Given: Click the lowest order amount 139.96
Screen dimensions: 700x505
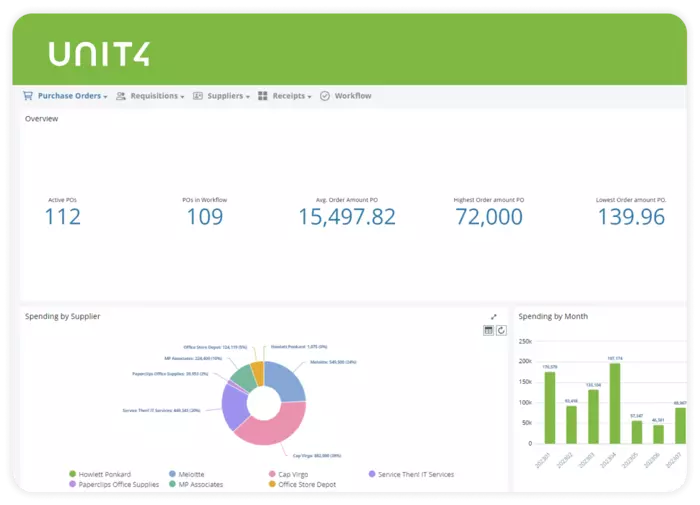Looking at the screenshot, I should [631, 217].
